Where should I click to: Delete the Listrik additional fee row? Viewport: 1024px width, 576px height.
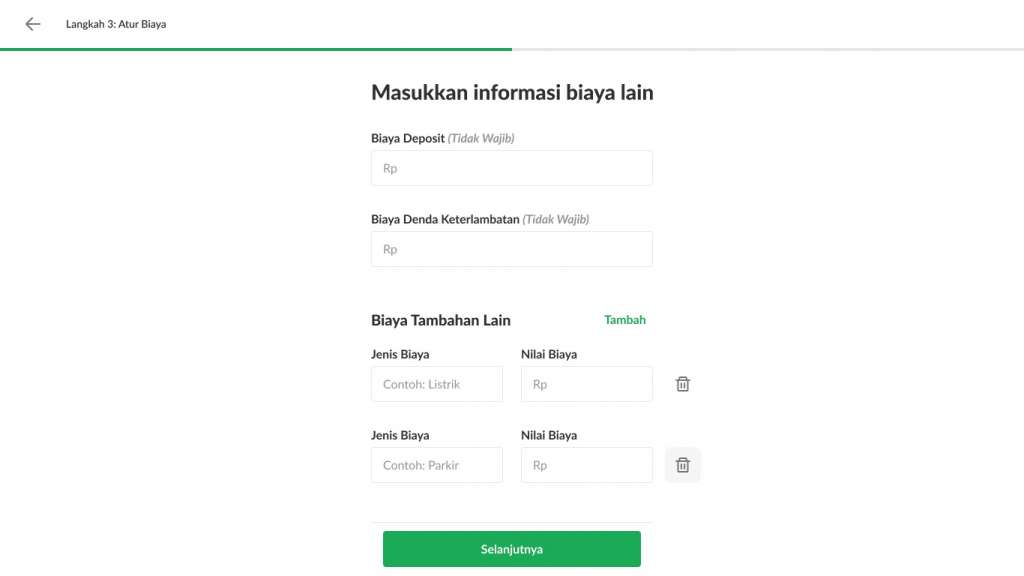682,384
